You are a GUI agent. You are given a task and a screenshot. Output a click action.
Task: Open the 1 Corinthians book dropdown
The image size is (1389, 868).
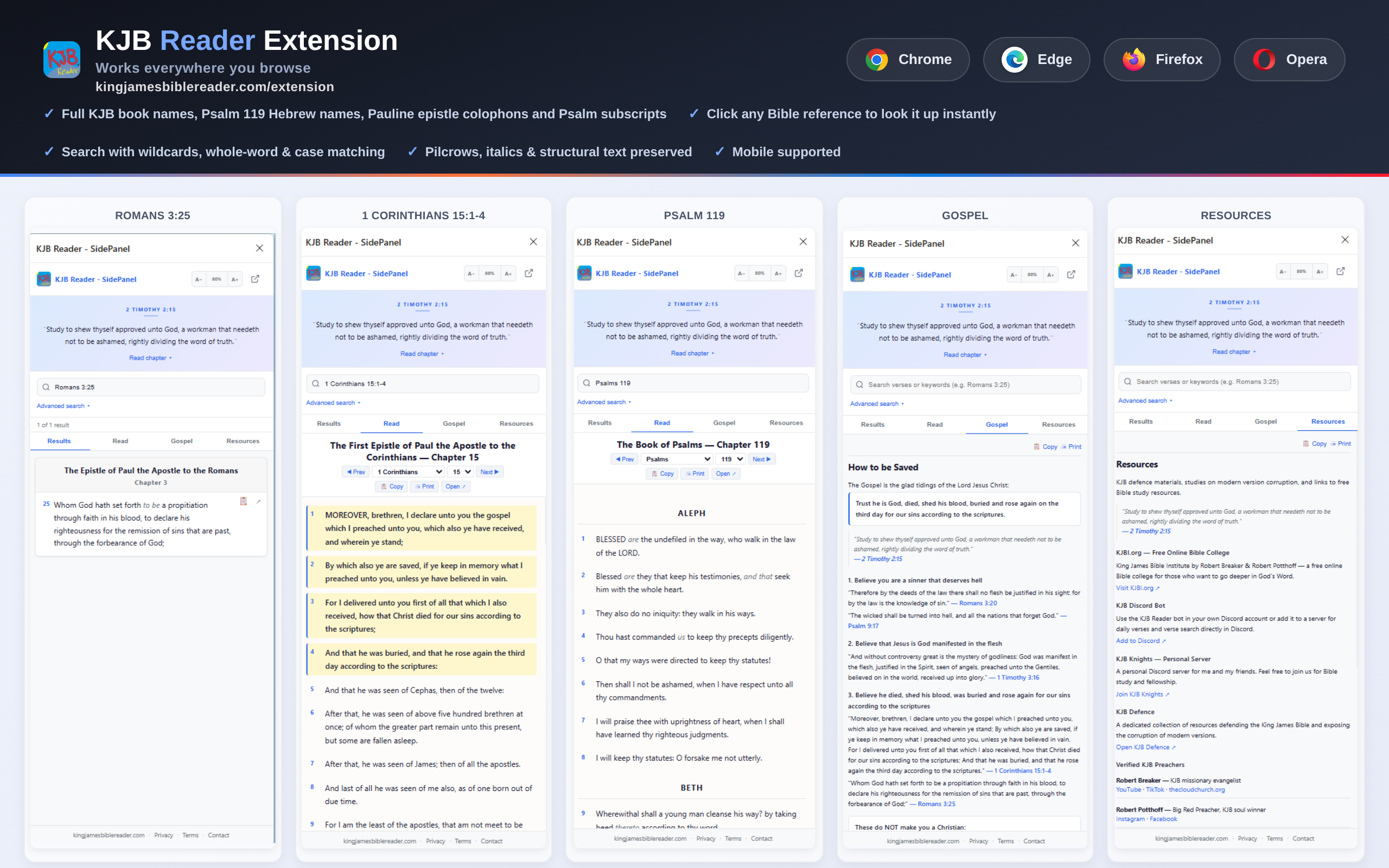tap(409, 472)
